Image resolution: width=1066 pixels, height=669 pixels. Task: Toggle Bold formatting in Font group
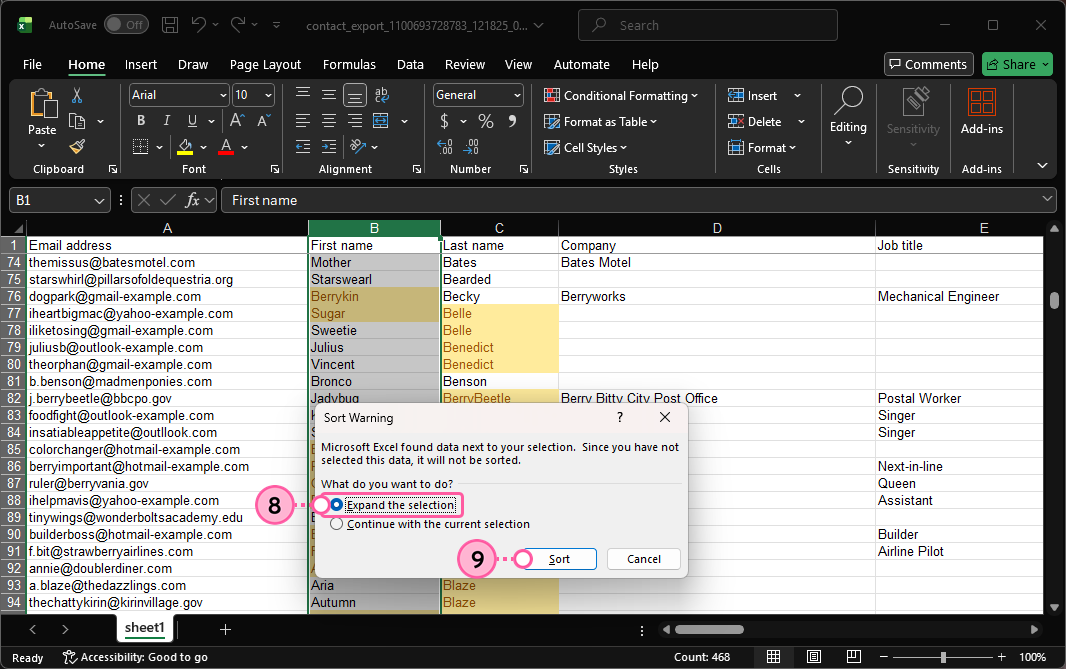click(141, 121)
